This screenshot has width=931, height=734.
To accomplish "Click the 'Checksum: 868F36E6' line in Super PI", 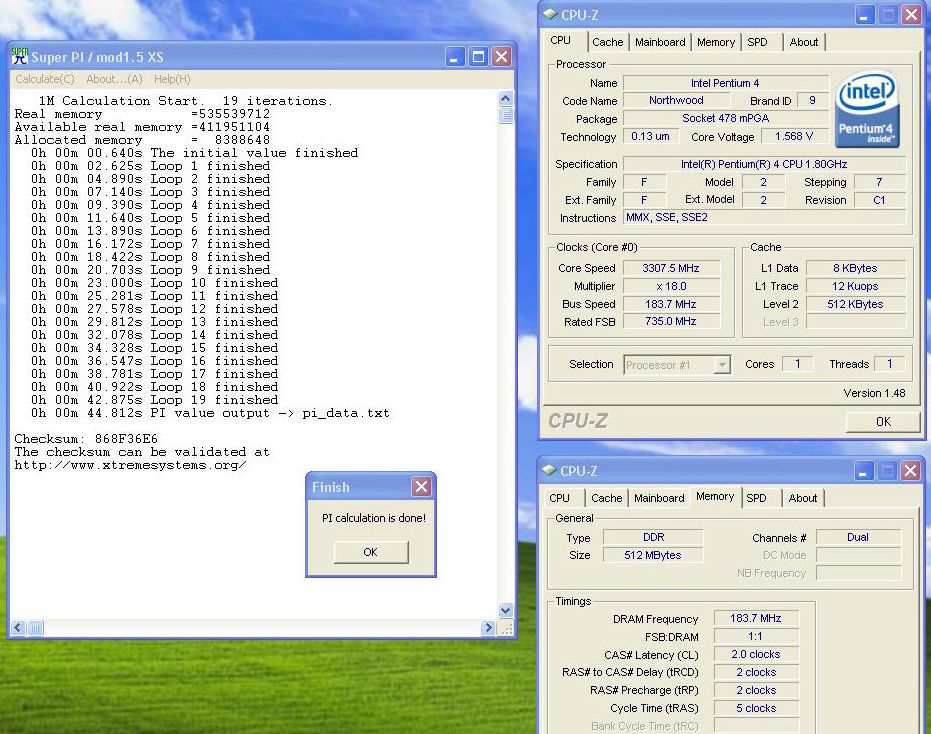I will (x=86, y=439).
